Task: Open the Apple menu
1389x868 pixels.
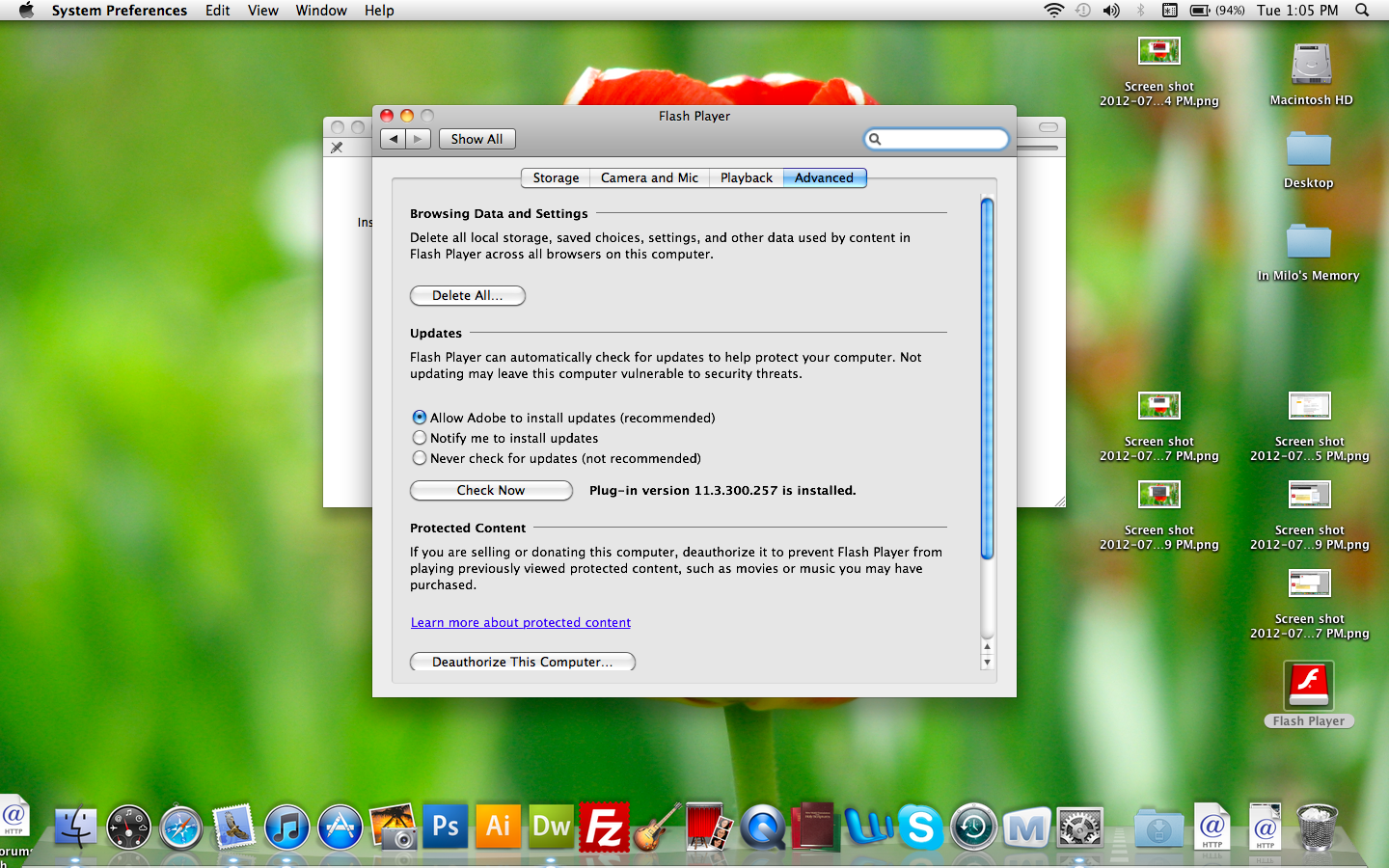Action: pos(26,11)
